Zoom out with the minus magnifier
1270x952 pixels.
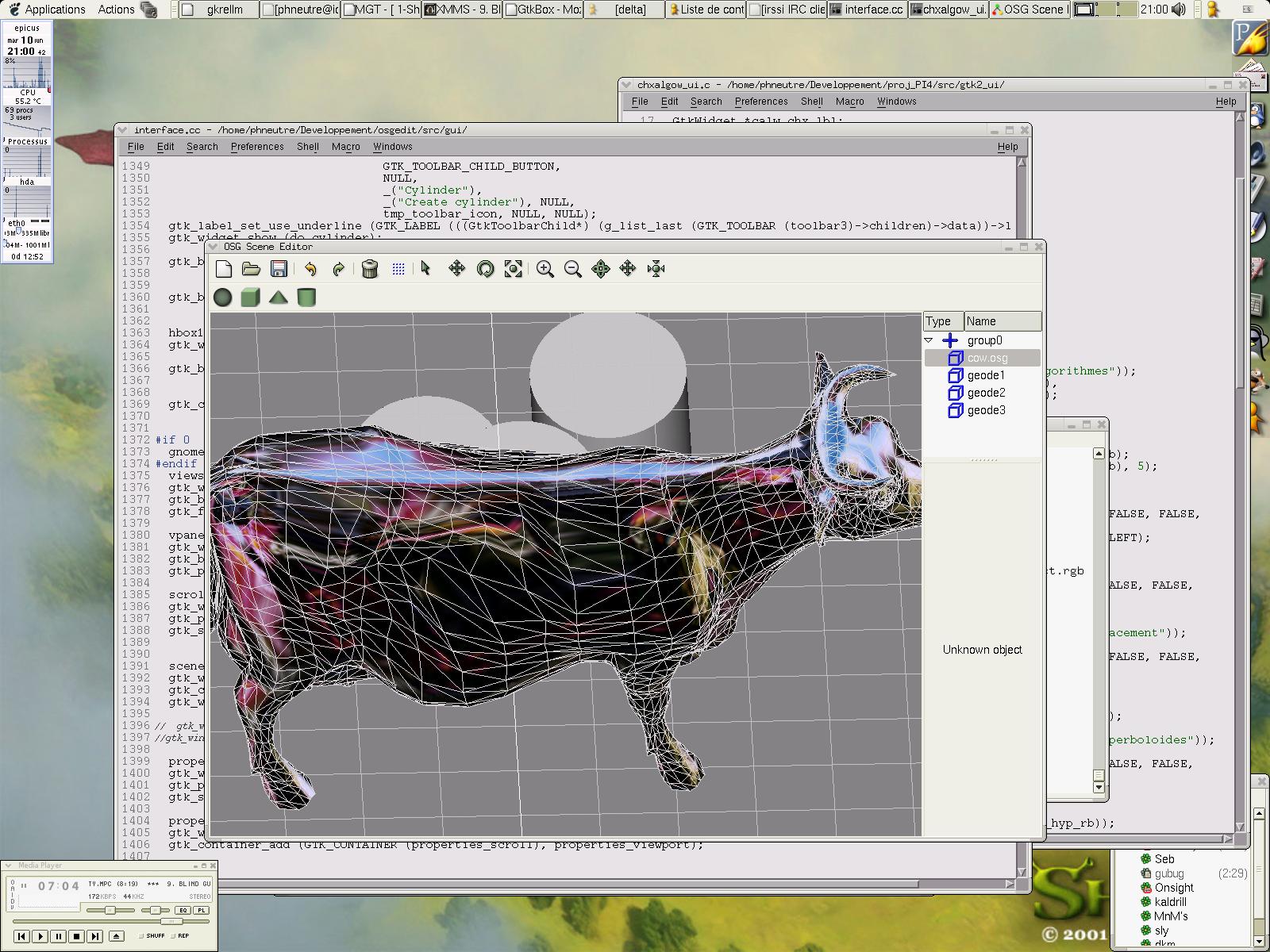(572, 269)
